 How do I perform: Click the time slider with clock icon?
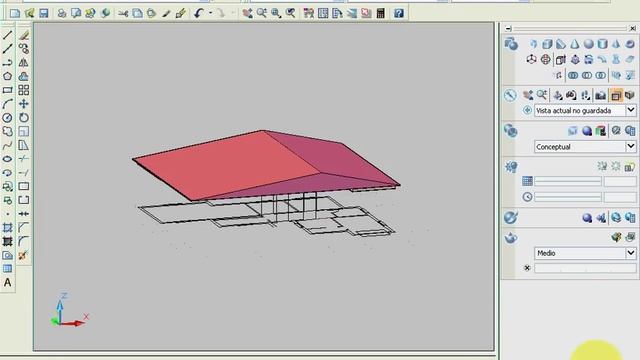(x=568, y=197)
